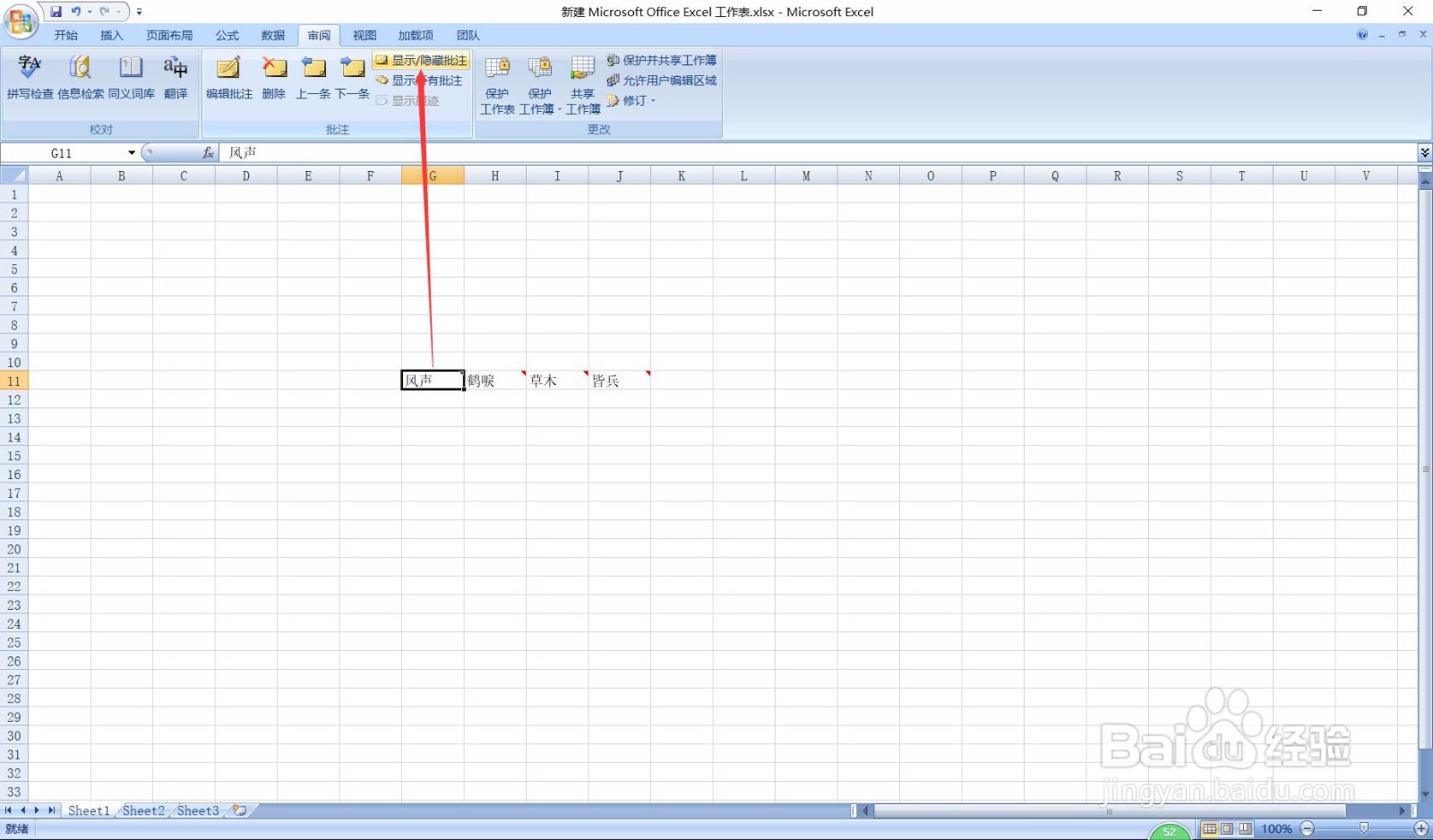Open Share Workbook (共享工作簿)
Image resolution: width=1433 pixels, height=840 pixels.
click(x=583, y=85)
